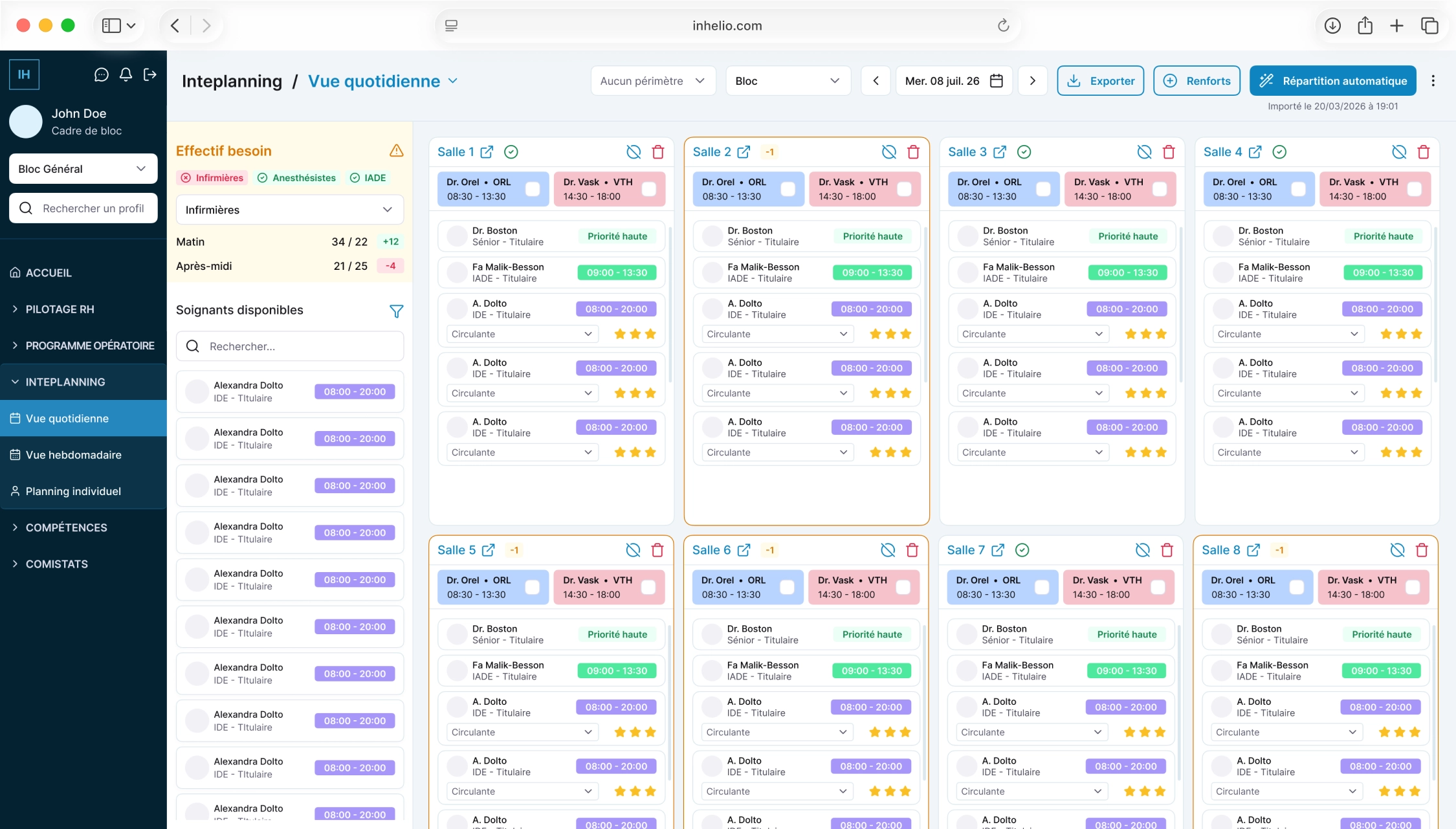Click the IH logo icon
Viewport: 1456px width, 829px height.
click(24, 74)
